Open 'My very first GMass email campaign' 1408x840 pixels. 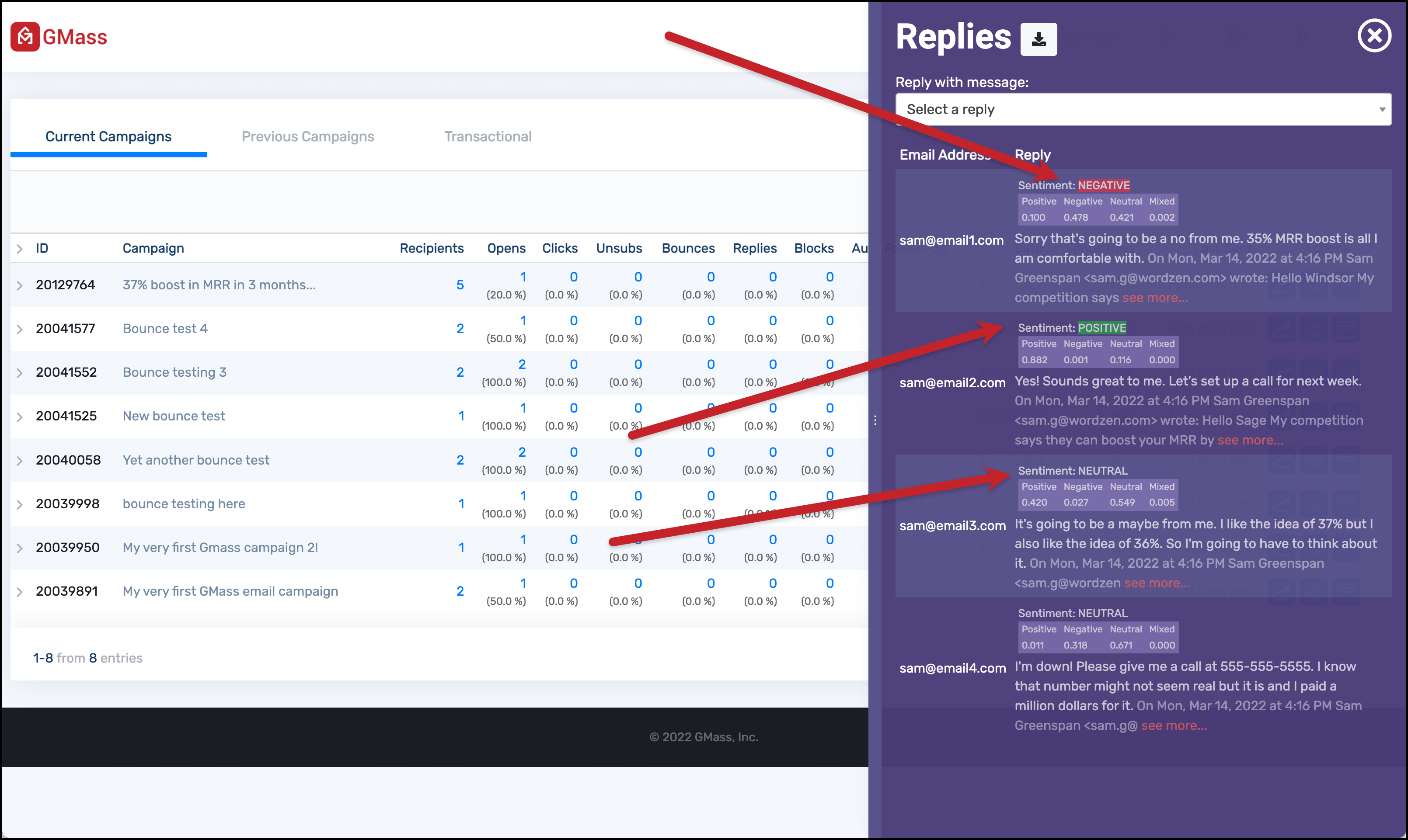coord(230,591)
